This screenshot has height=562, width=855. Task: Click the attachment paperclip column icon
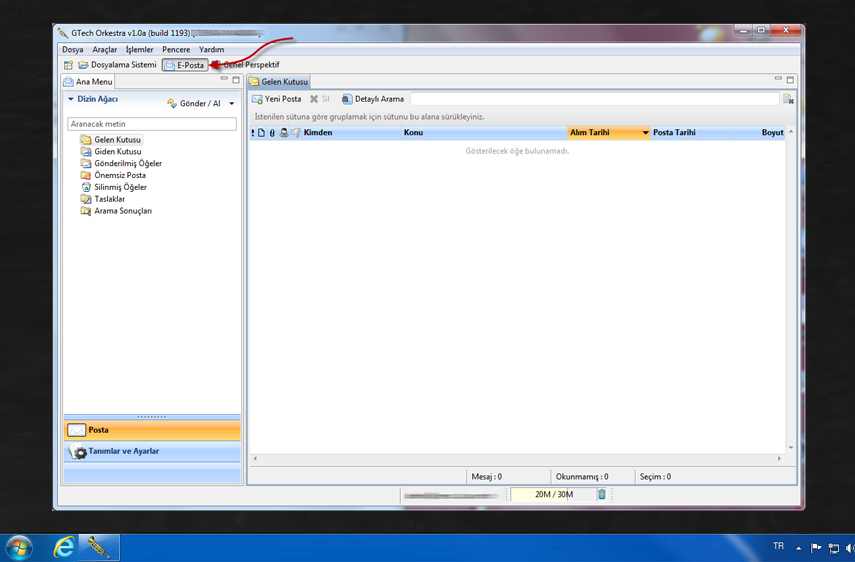click(x=272, y=133)
